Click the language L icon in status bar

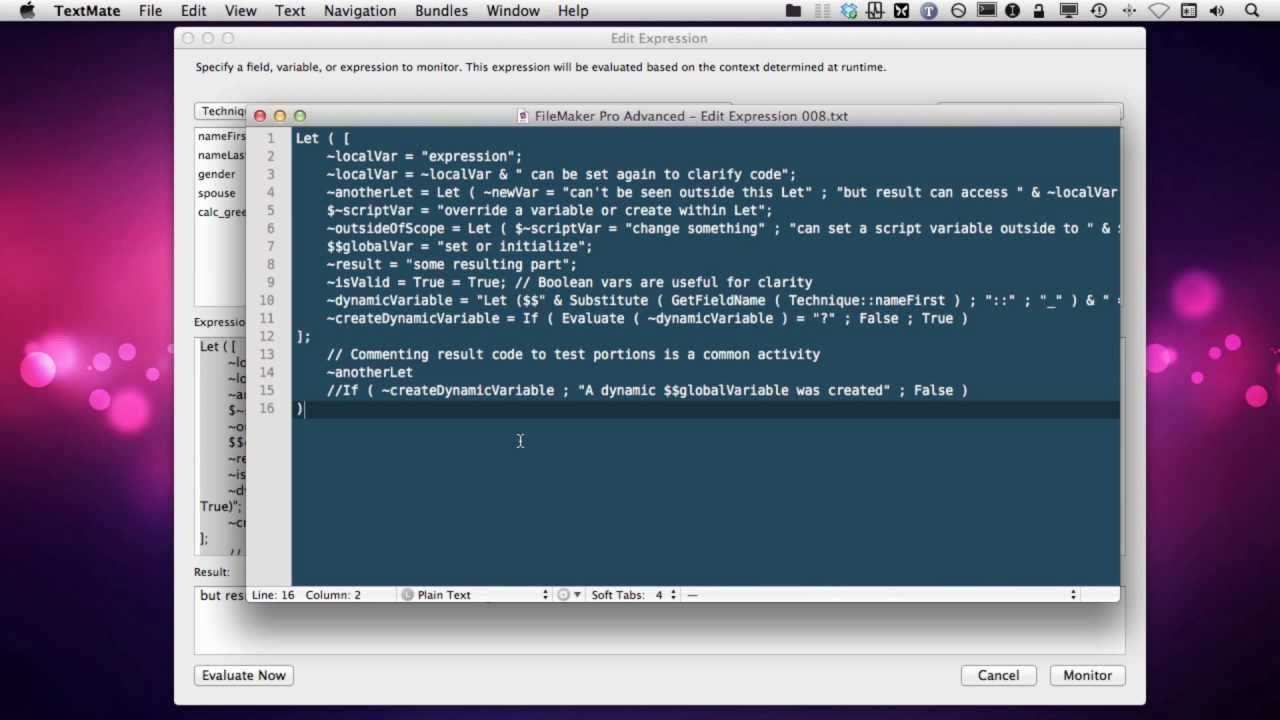pyautogui.click(x=407, y=595)
